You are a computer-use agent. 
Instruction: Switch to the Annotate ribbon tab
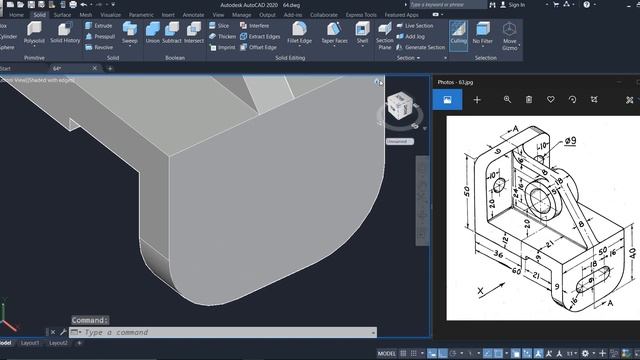[x=193, y=15]
